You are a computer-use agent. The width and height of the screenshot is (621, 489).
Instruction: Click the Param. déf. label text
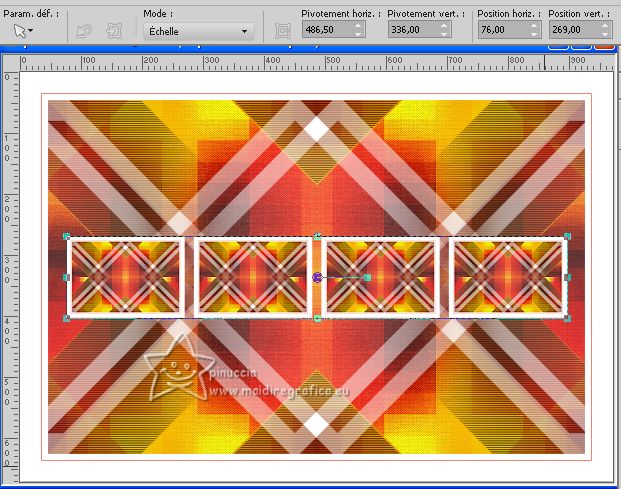point(31,13)
